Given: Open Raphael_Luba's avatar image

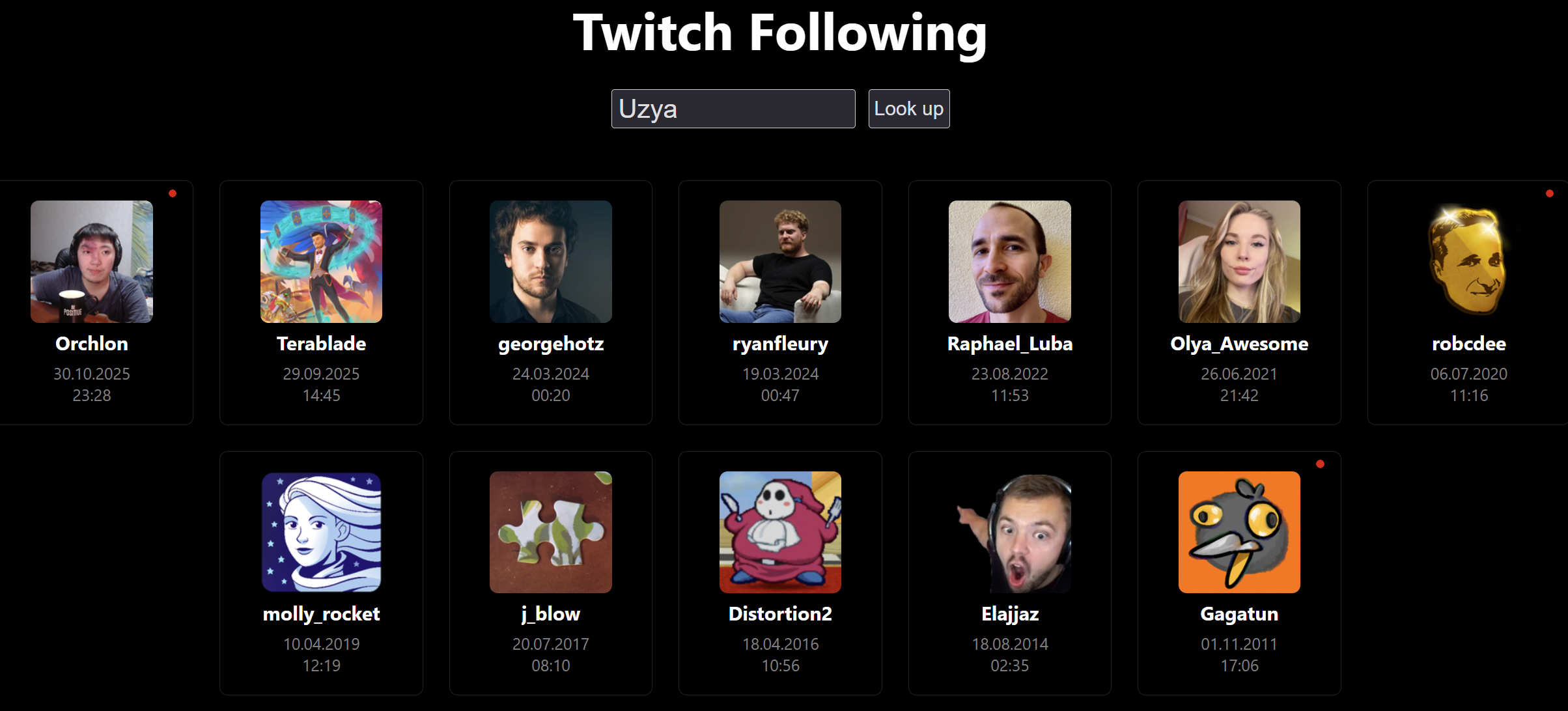Looking at the screenshot, I should pos(1010,262).
